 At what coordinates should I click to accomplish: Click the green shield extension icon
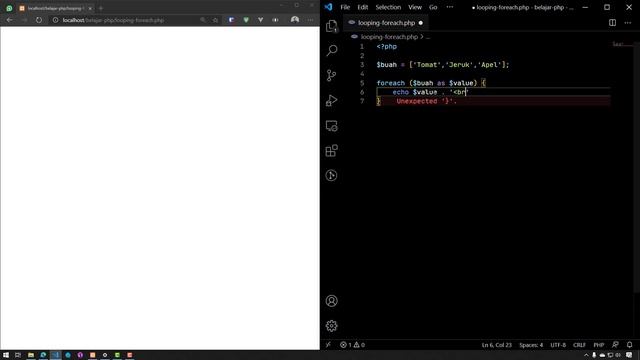[x=246, y=20]
